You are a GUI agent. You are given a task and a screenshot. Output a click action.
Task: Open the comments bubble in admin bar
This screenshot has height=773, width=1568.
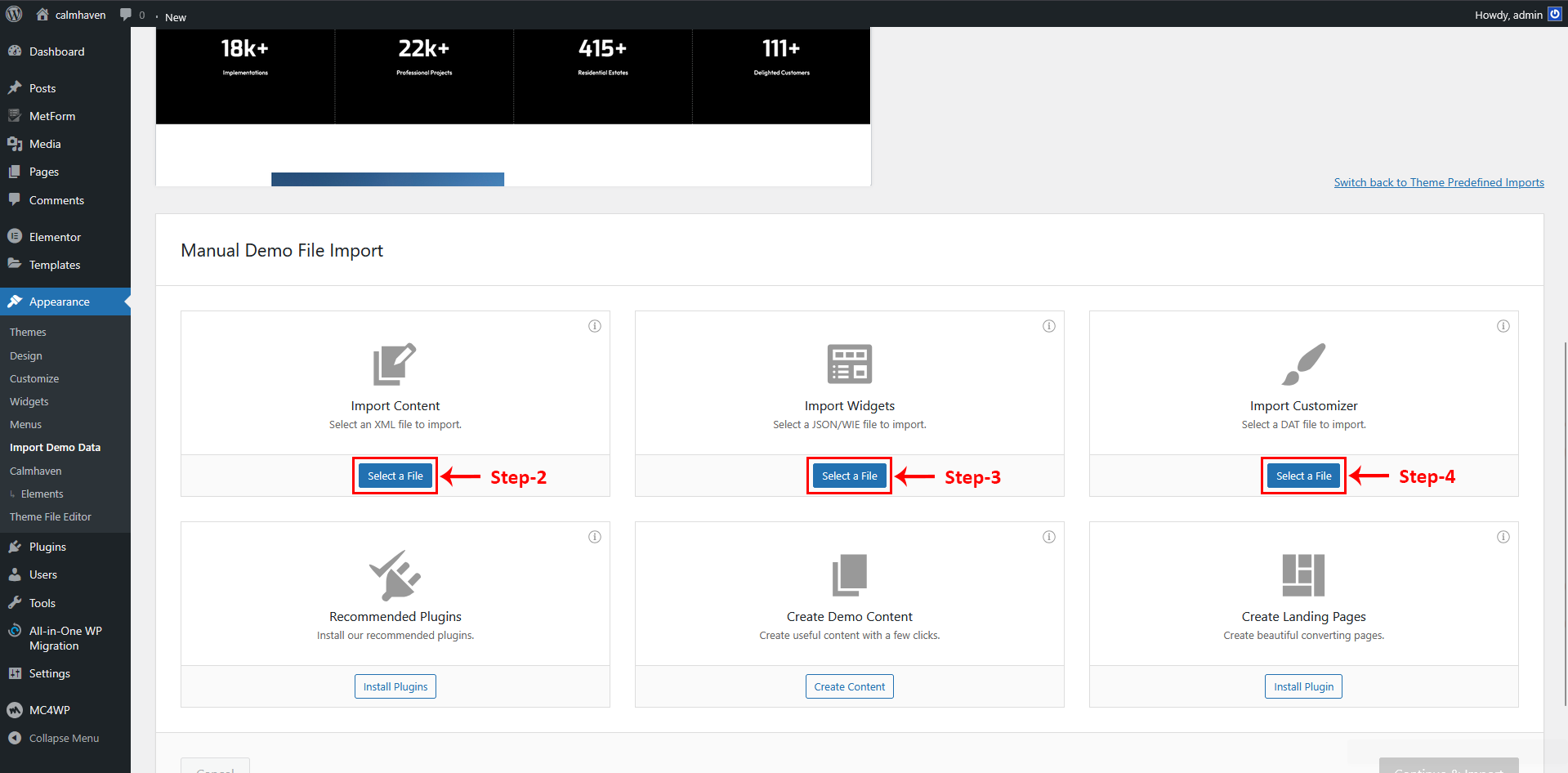[131, 15]
